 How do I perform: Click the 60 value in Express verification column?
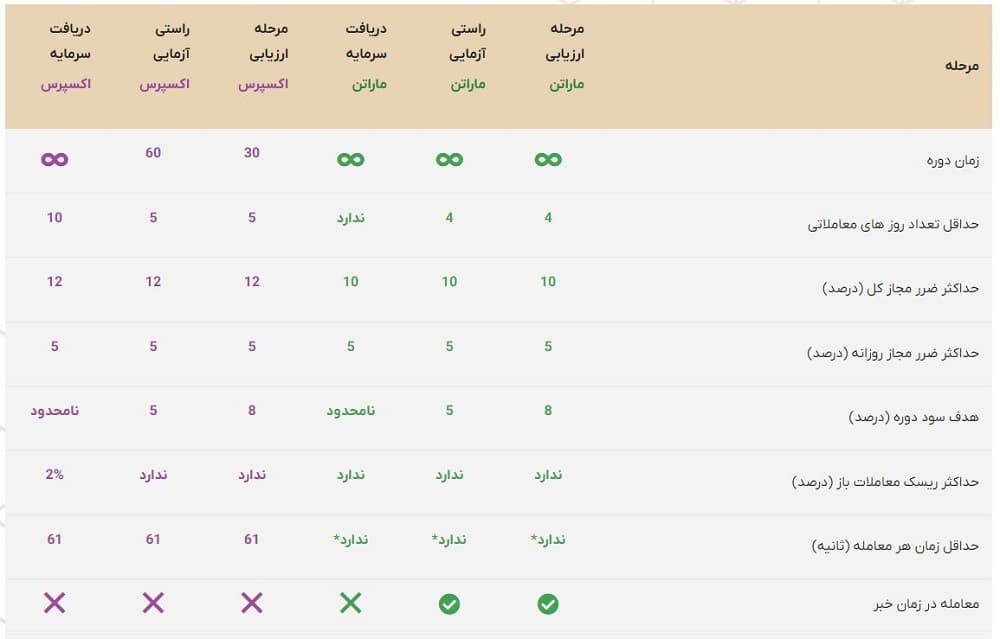pyautogui.click(x=153, y=153)
